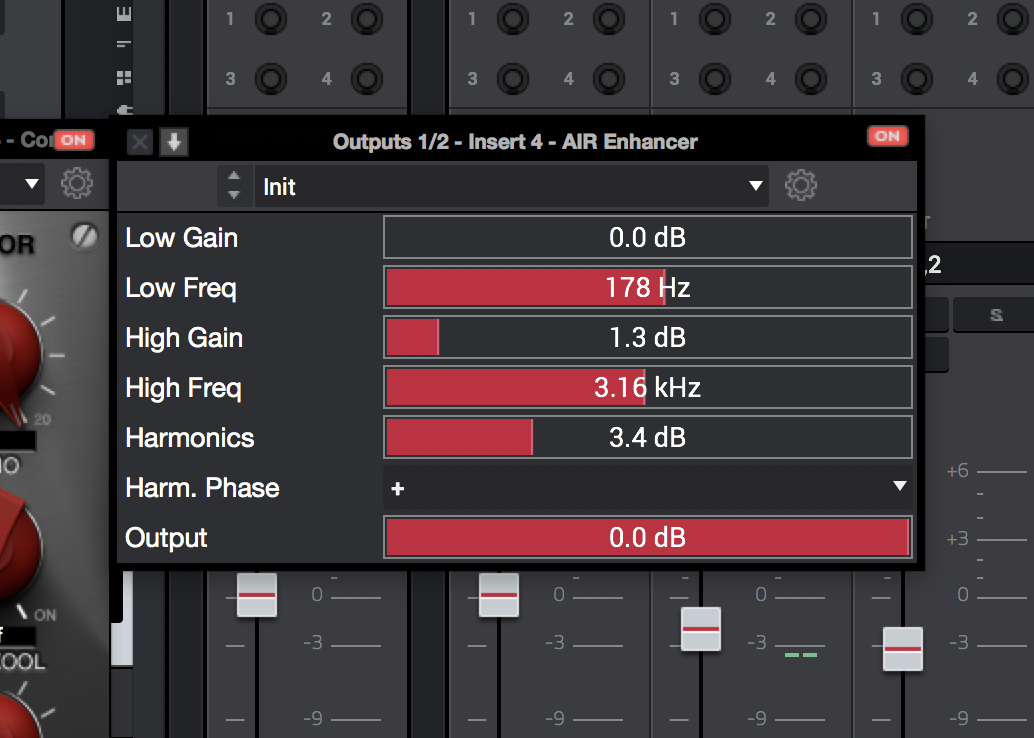Click the slashed-circle icon on compressor panel

click(83, 235)
